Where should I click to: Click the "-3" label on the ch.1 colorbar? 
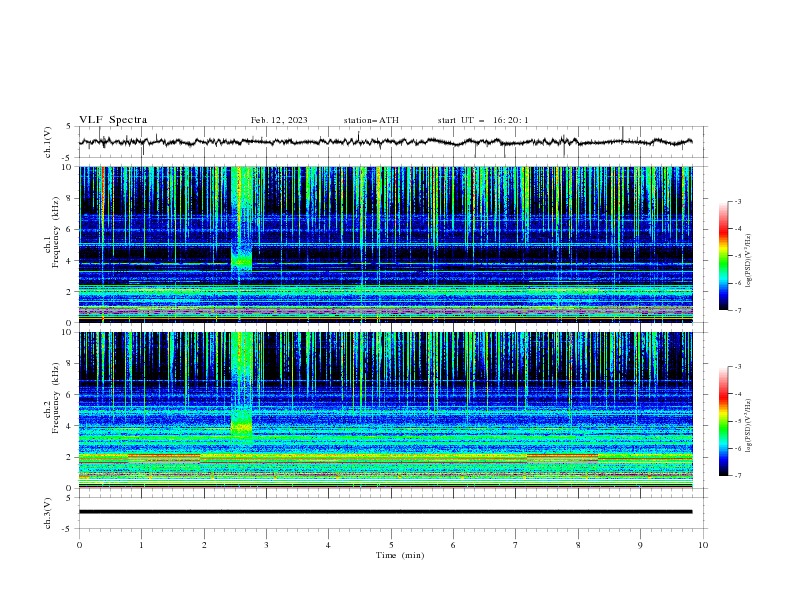[737, 201]
